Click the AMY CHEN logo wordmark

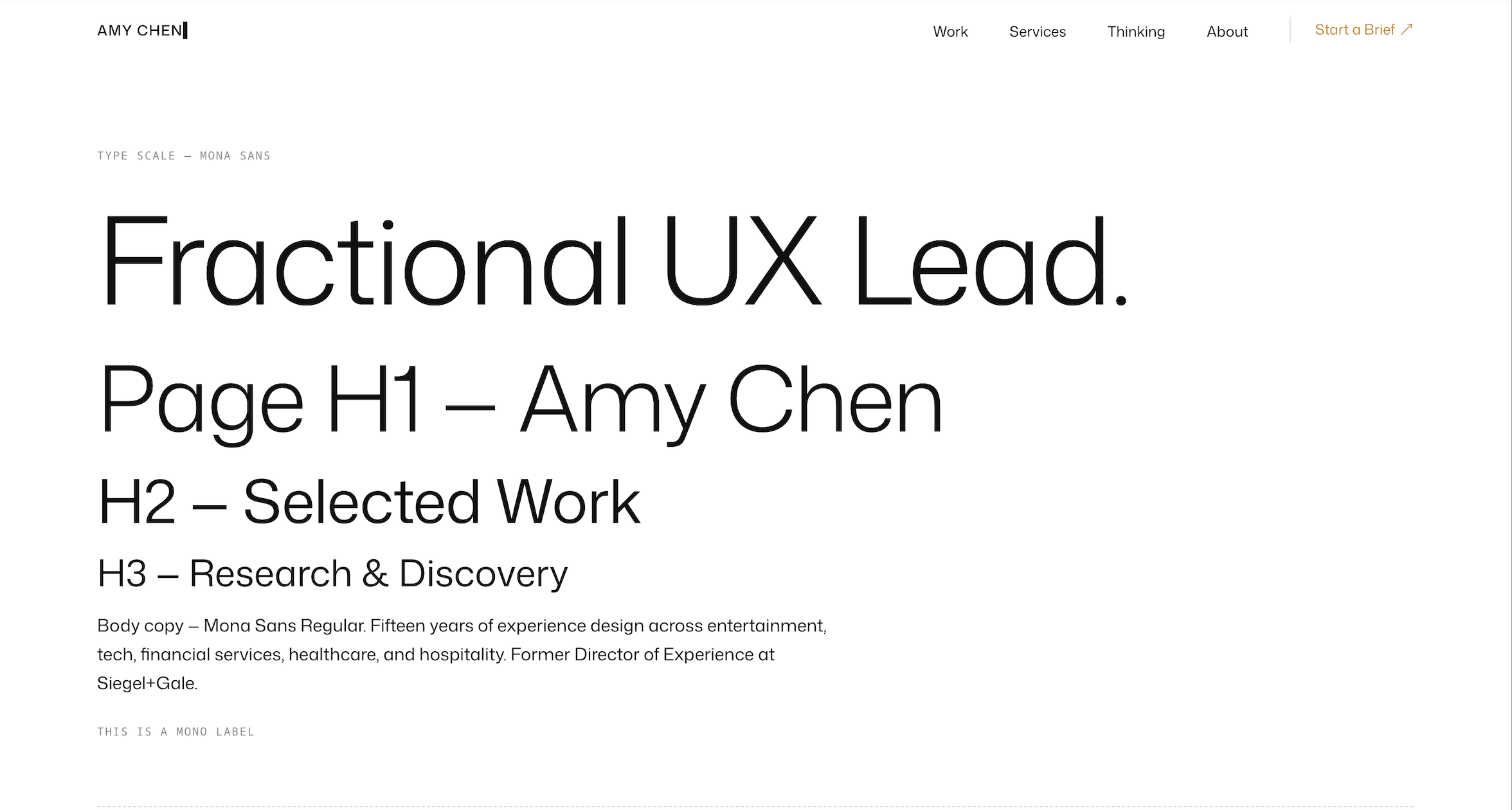click(139, 30)
